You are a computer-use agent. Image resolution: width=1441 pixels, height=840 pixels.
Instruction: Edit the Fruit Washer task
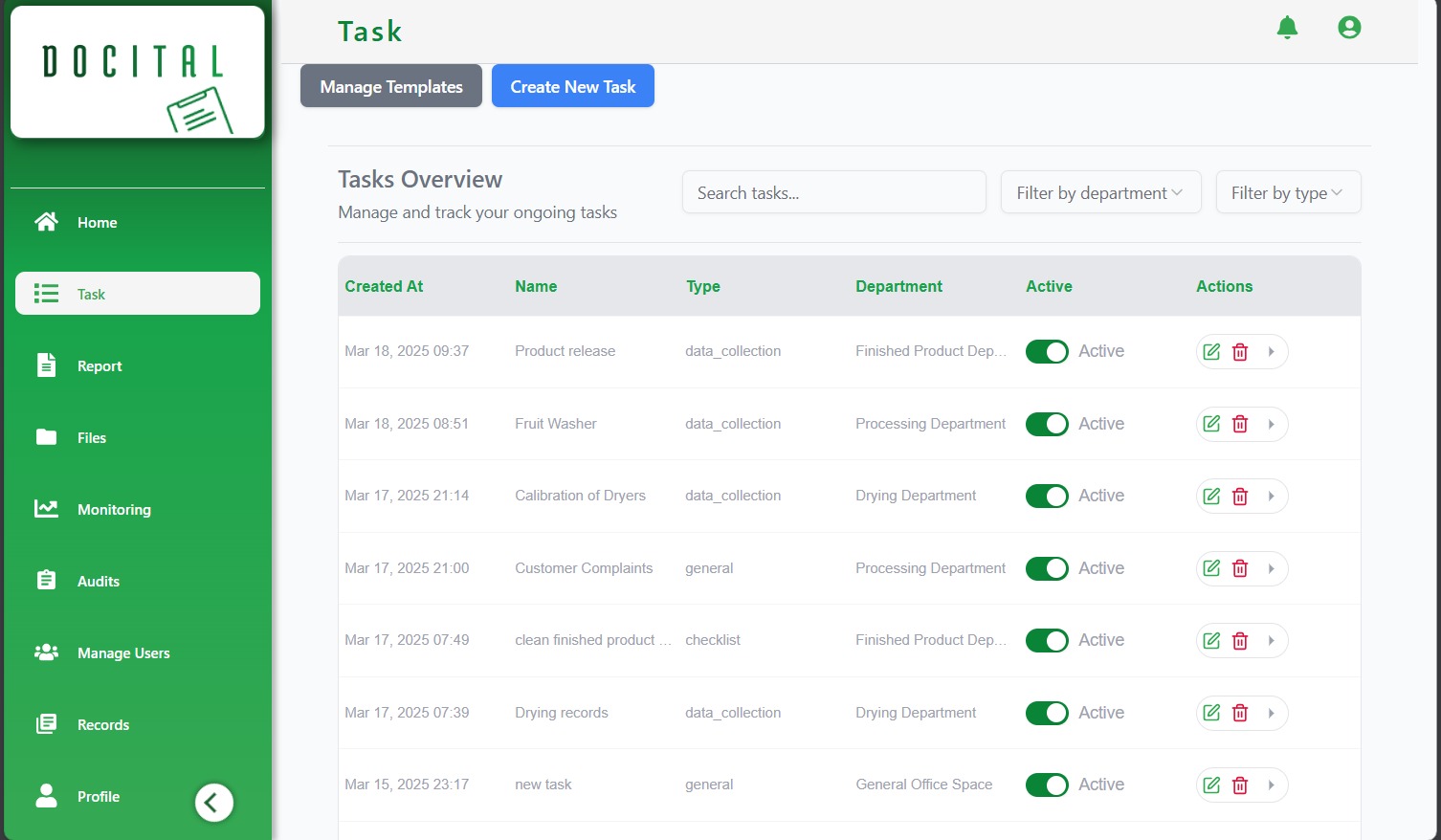point(1211,424)
